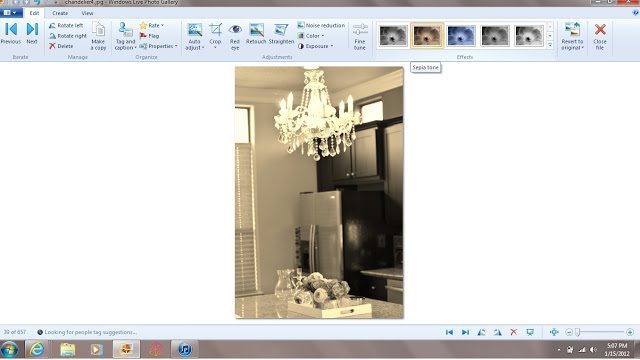Expand the Exposure dropdown
640x360 pixels.
tap(316, 46)
